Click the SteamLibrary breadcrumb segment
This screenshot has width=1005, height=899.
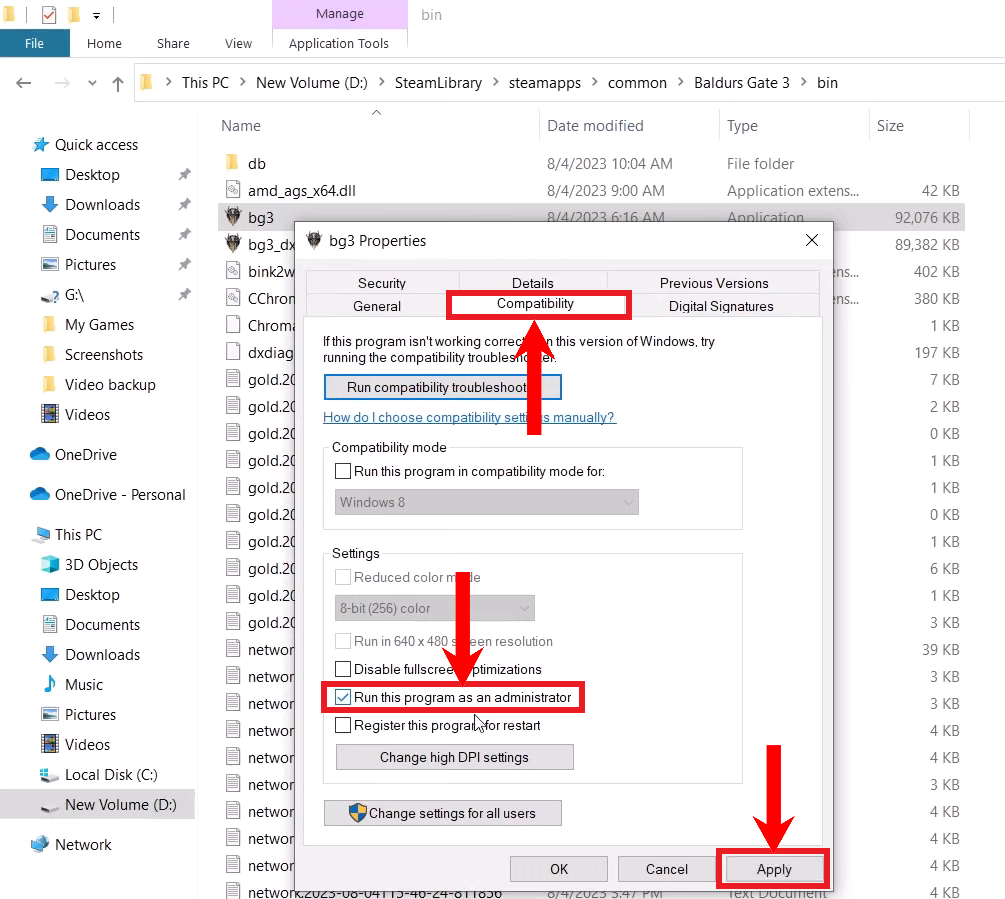coord(438,83)
